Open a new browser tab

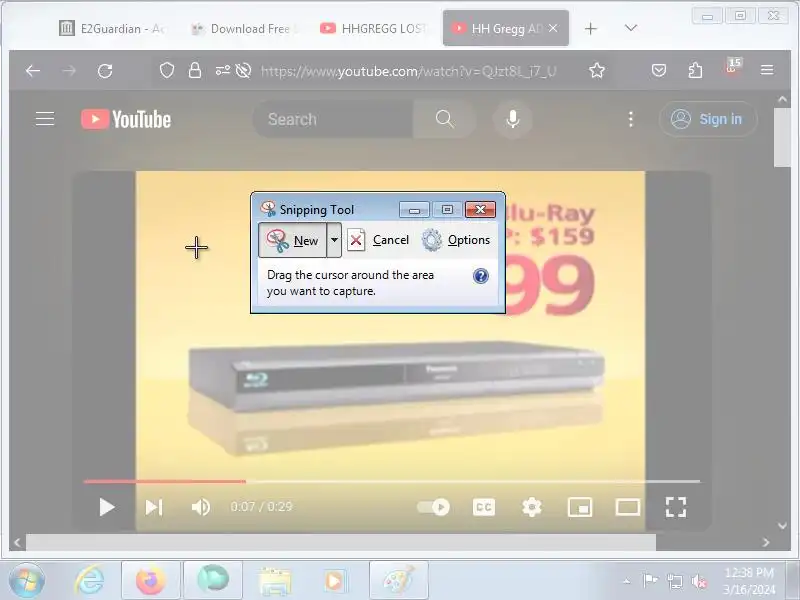tap(590, 29)
